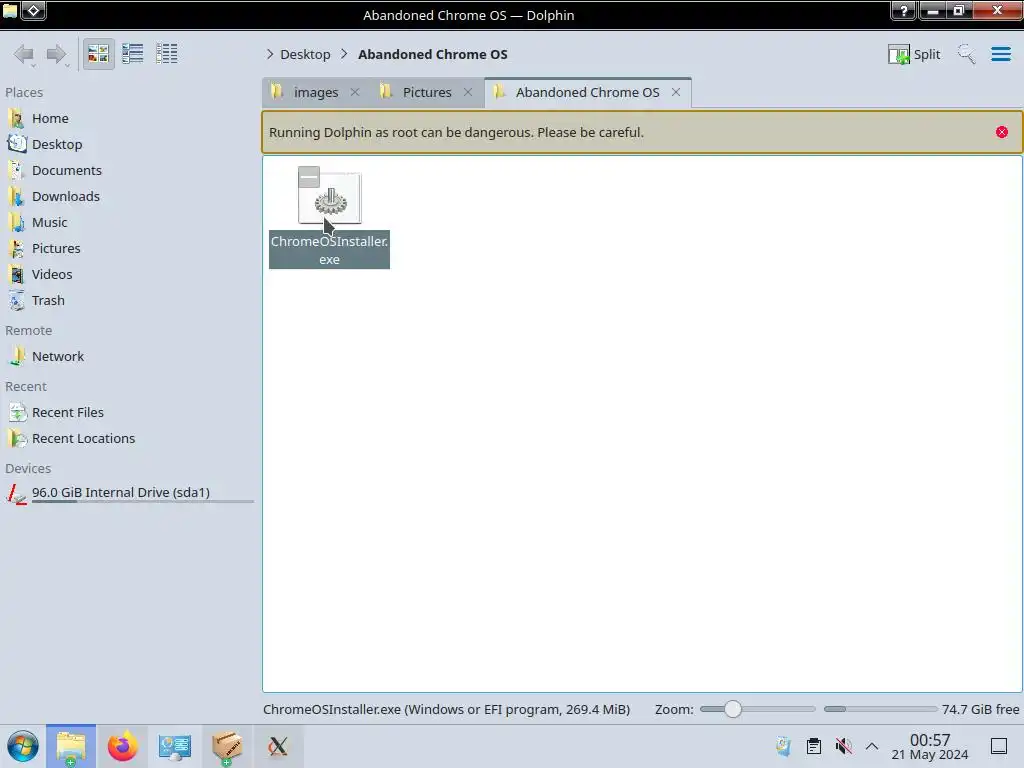The width and height of the screenshot is (1024, 768).
Task: Adjust the Zoom slider handle
Action: click(x=733, y=709)
